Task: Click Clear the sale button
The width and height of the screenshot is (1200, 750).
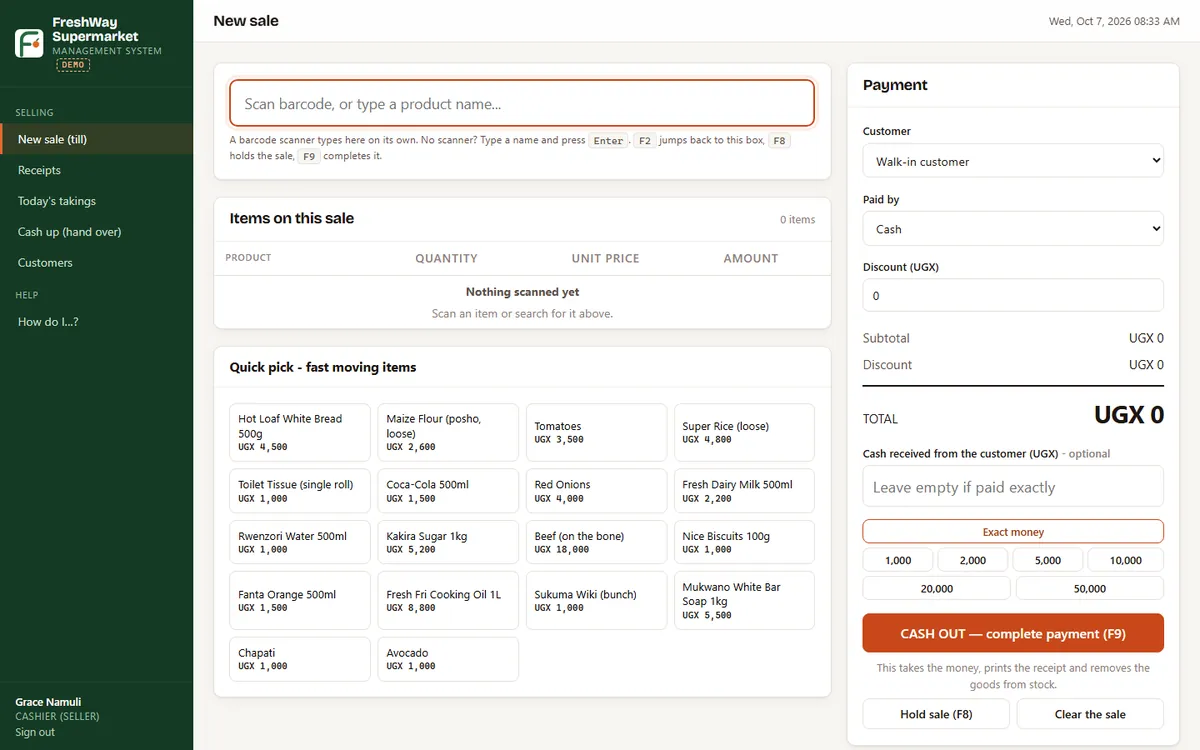Action: click(x=1090, y=714)
